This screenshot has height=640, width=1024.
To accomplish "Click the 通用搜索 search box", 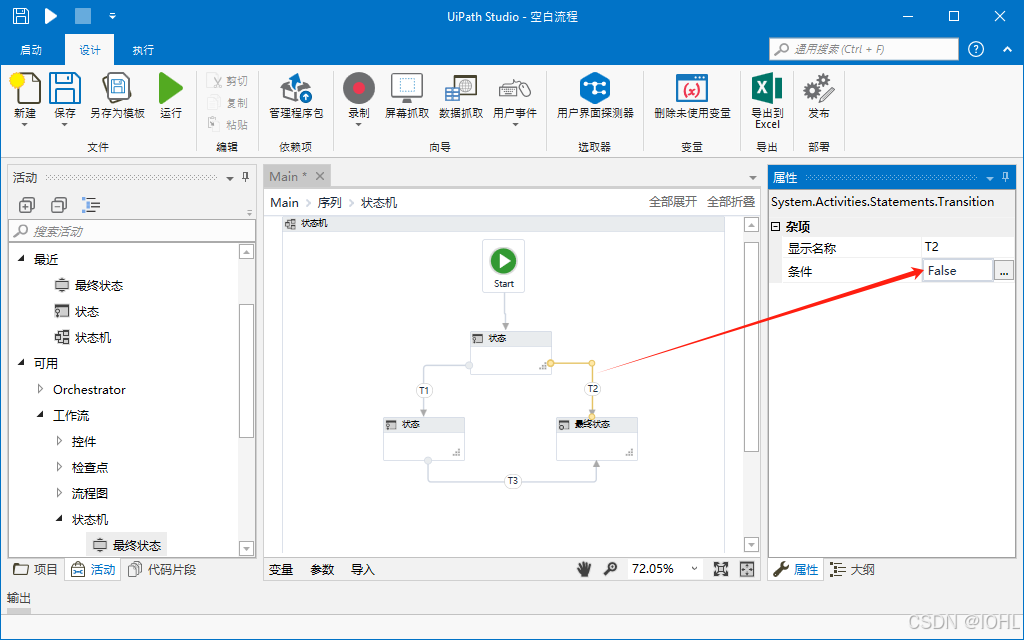I will (x=863, y=49).
